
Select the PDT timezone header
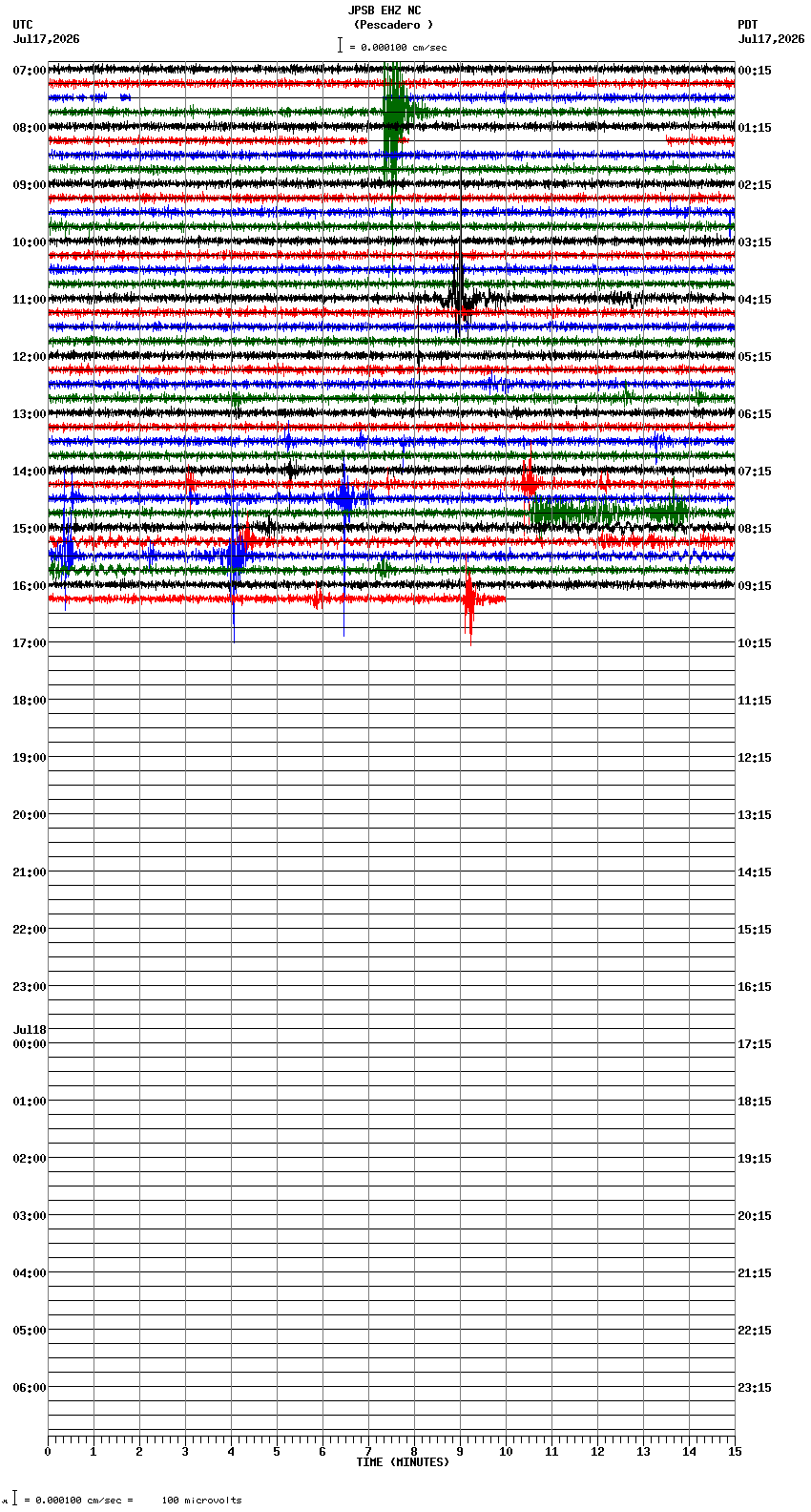(x=748, y=25)
